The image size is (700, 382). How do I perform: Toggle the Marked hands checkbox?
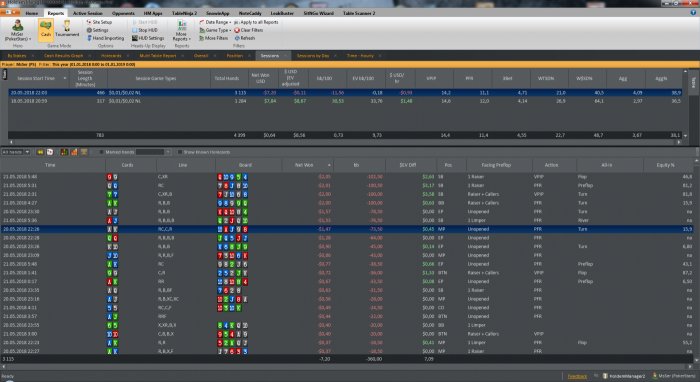101,152
